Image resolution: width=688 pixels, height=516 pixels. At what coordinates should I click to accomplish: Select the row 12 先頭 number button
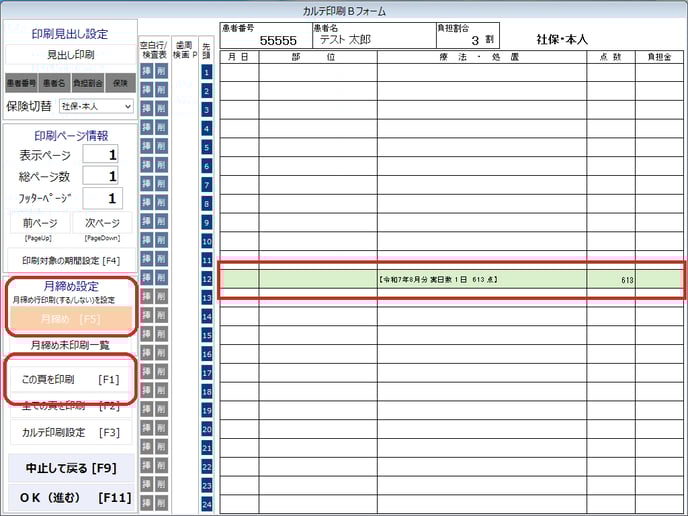point(207,279)
